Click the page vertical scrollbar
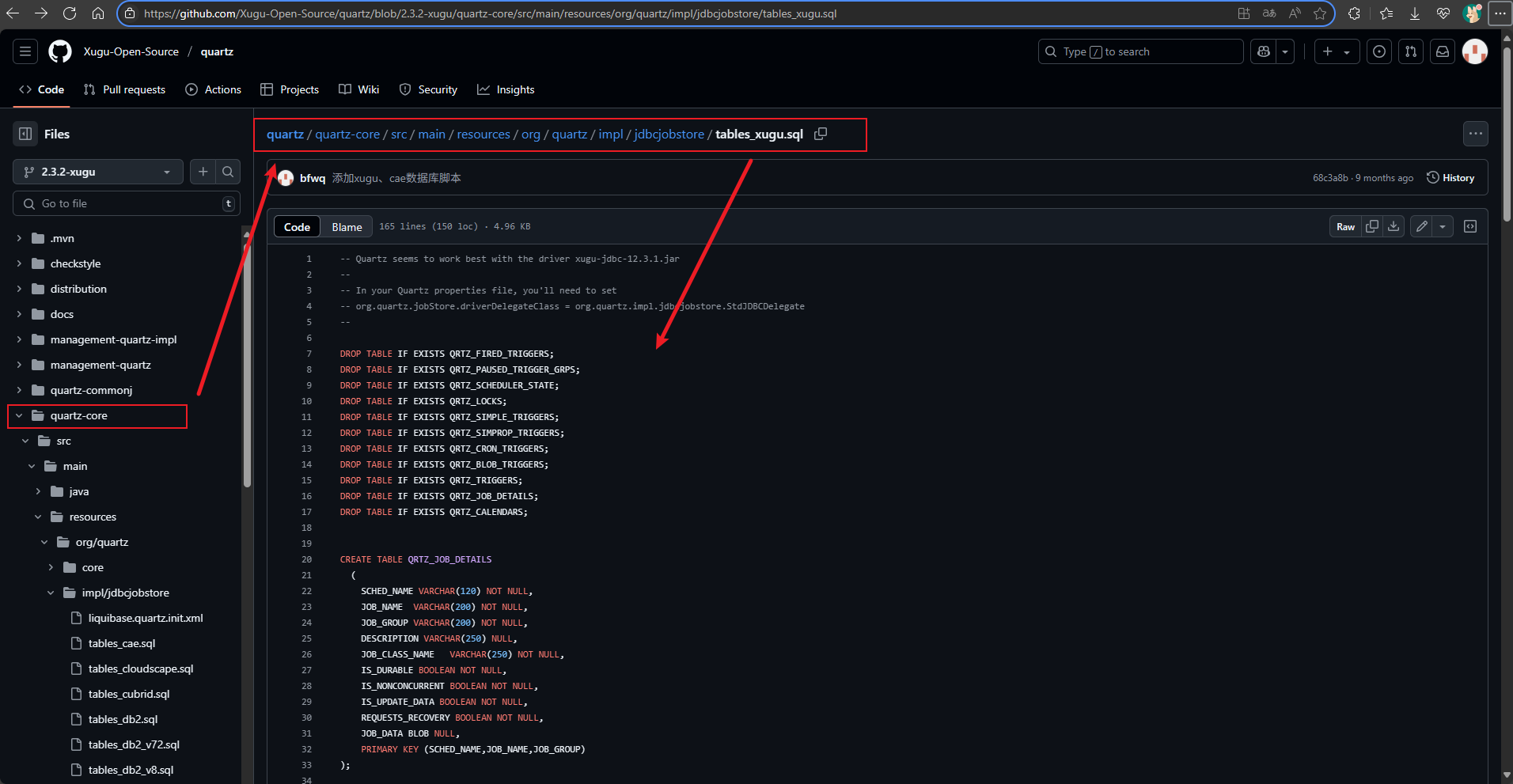This screenshot has height=784, width=1513. click(1507, 134)
